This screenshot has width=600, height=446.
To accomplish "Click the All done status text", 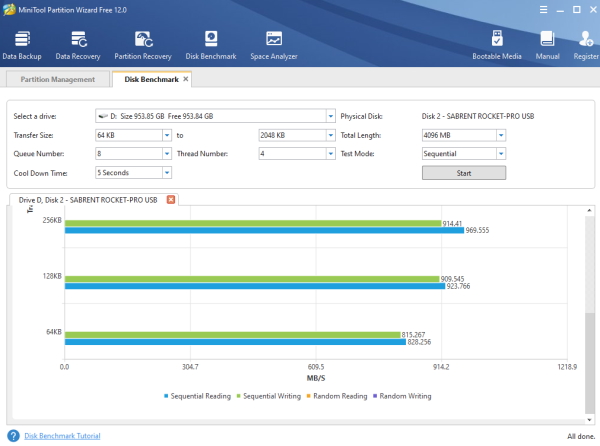I will click(x=581, y=436).
